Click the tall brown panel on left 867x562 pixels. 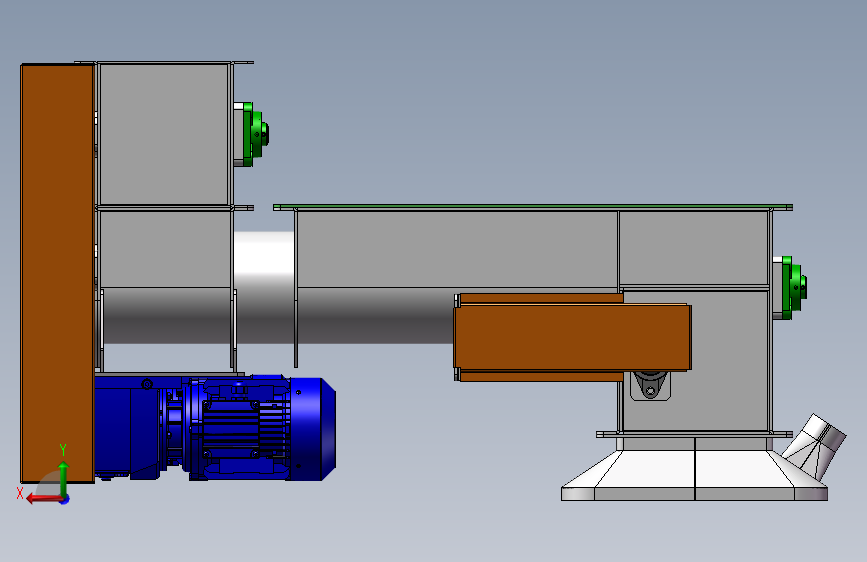click(58, 273)
